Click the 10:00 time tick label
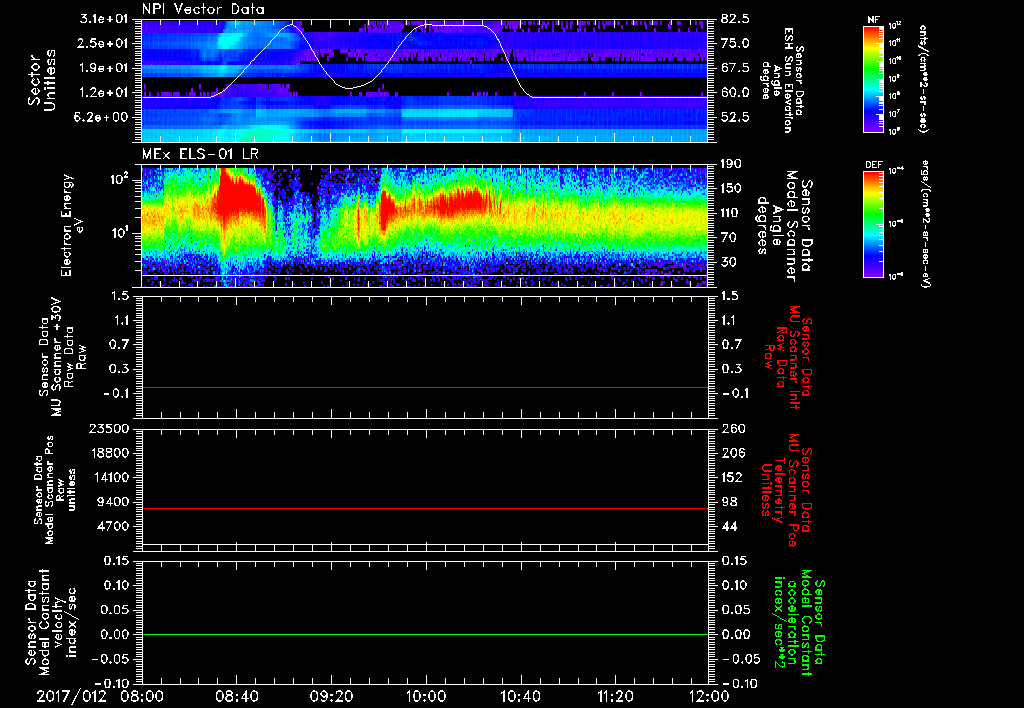 coord(426,696)
